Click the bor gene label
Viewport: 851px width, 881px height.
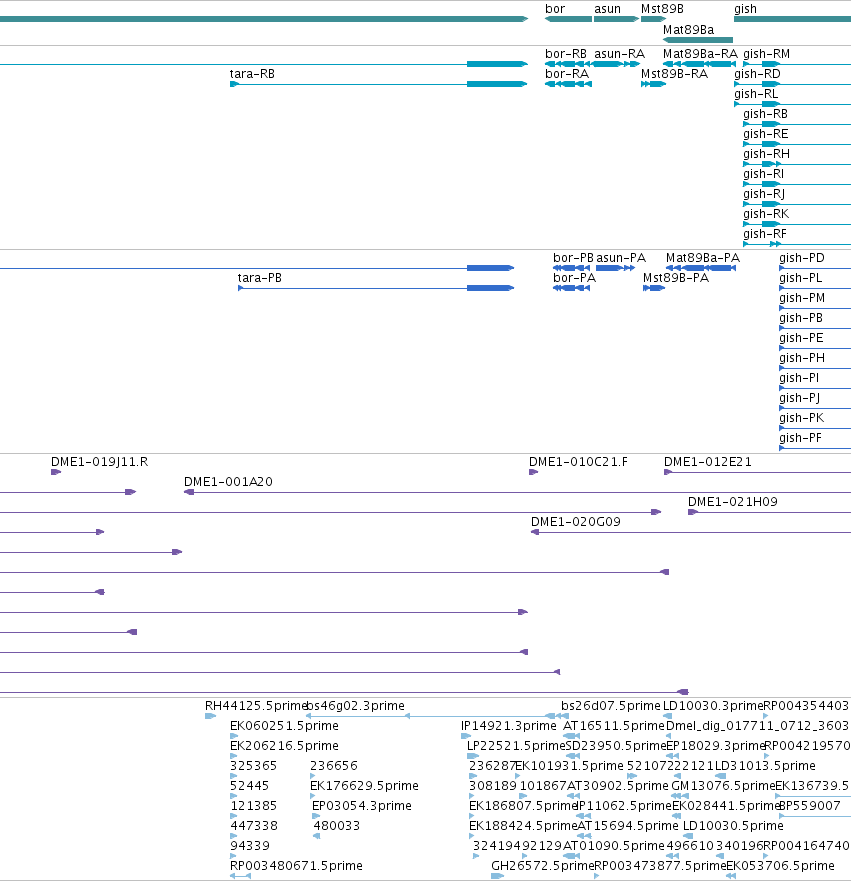554,9
